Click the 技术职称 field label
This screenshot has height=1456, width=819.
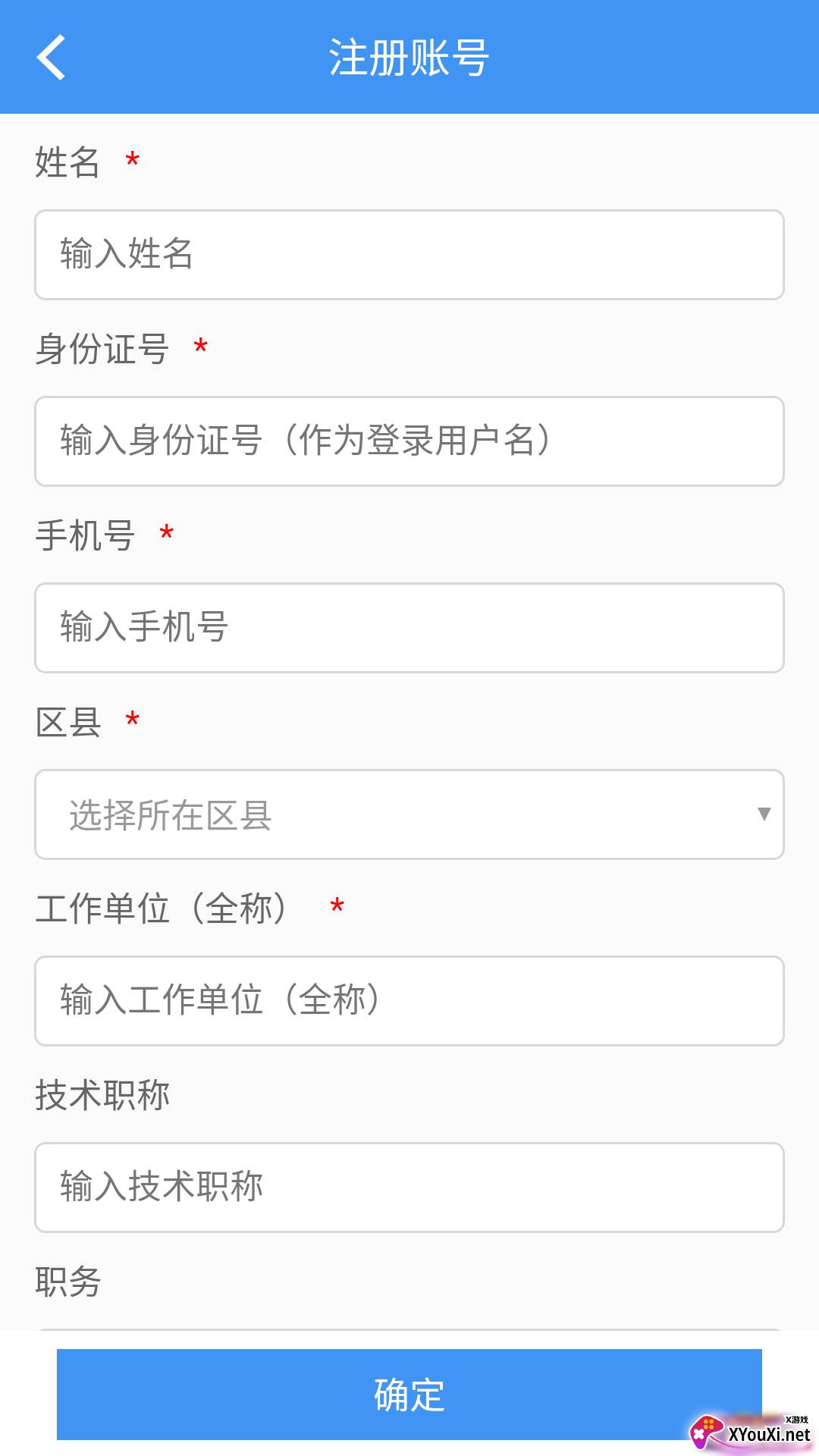pos(102,1095)
